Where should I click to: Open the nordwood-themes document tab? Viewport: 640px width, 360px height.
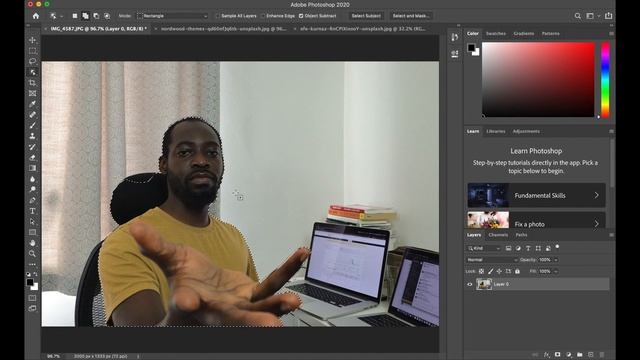pos(223,29)
